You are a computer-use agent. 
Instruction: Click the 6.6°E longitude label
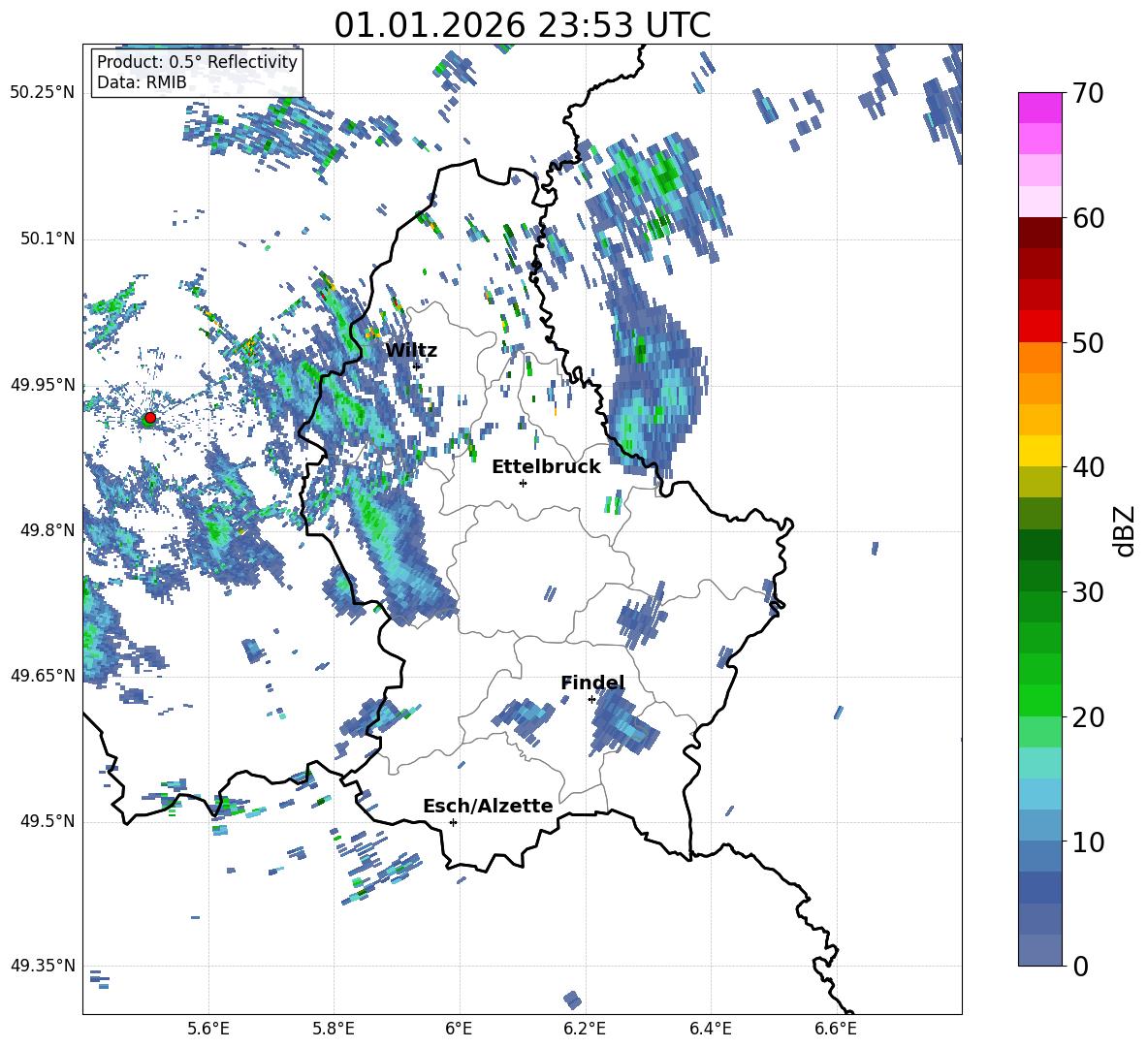coord(836,1029)
